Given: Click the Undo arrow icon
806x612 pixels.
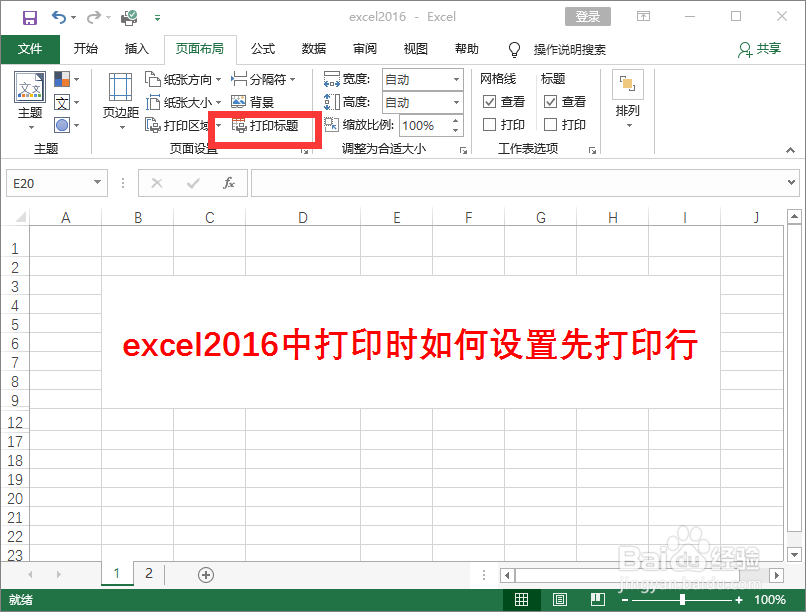Looking at the screenshot, I should (59, 17).
